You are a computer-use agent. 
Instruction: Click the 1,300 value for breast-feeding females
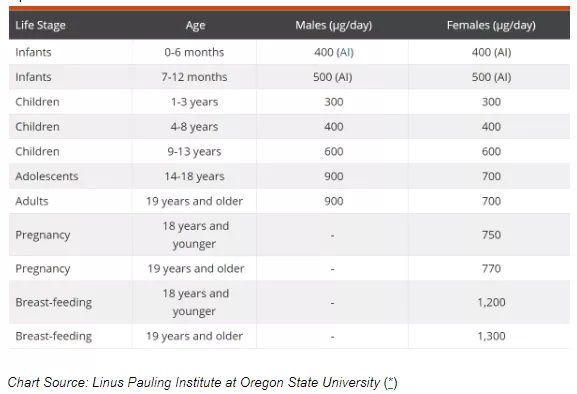(x=491, y=336)
